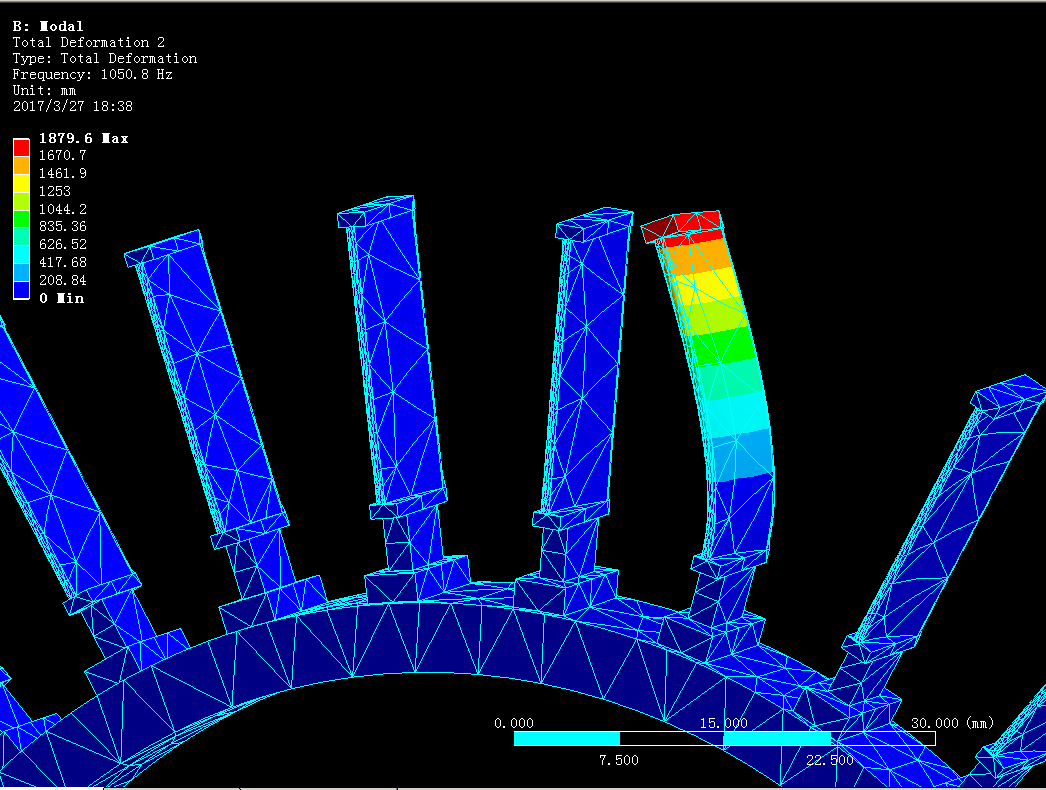Select the Total Deformation 2 label
This screenshot has height=790, width=1046.
(x=88, y=42)
